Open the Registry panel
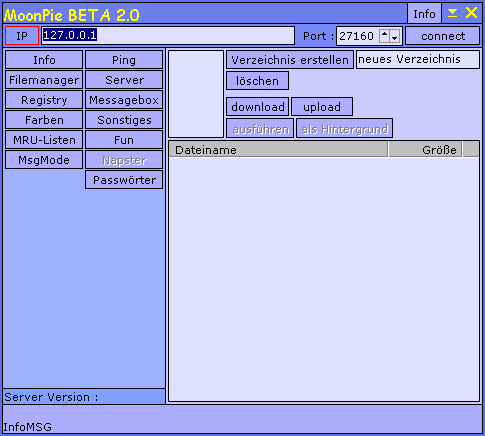The image size is (485, 436). tap(44, 100)
